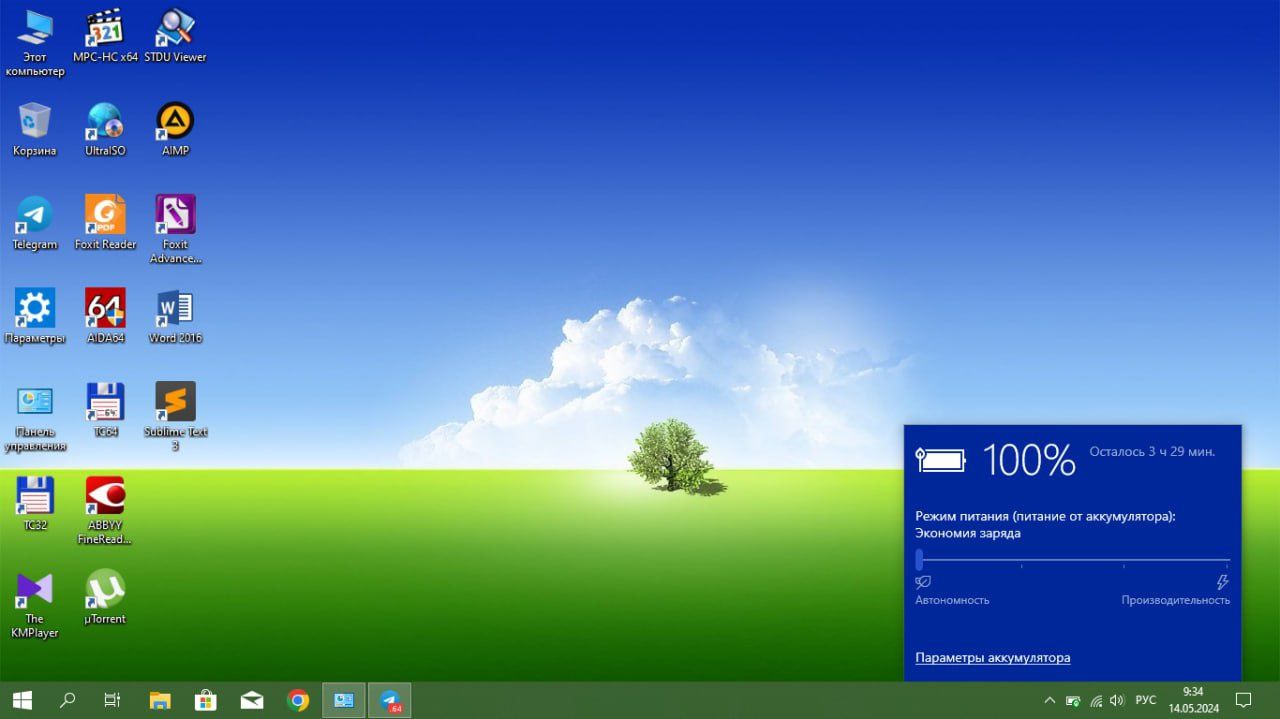Select the UltraISO desktop shortcut
The height and width of the screenshot is (719, 1280).
tap(105, 130)
